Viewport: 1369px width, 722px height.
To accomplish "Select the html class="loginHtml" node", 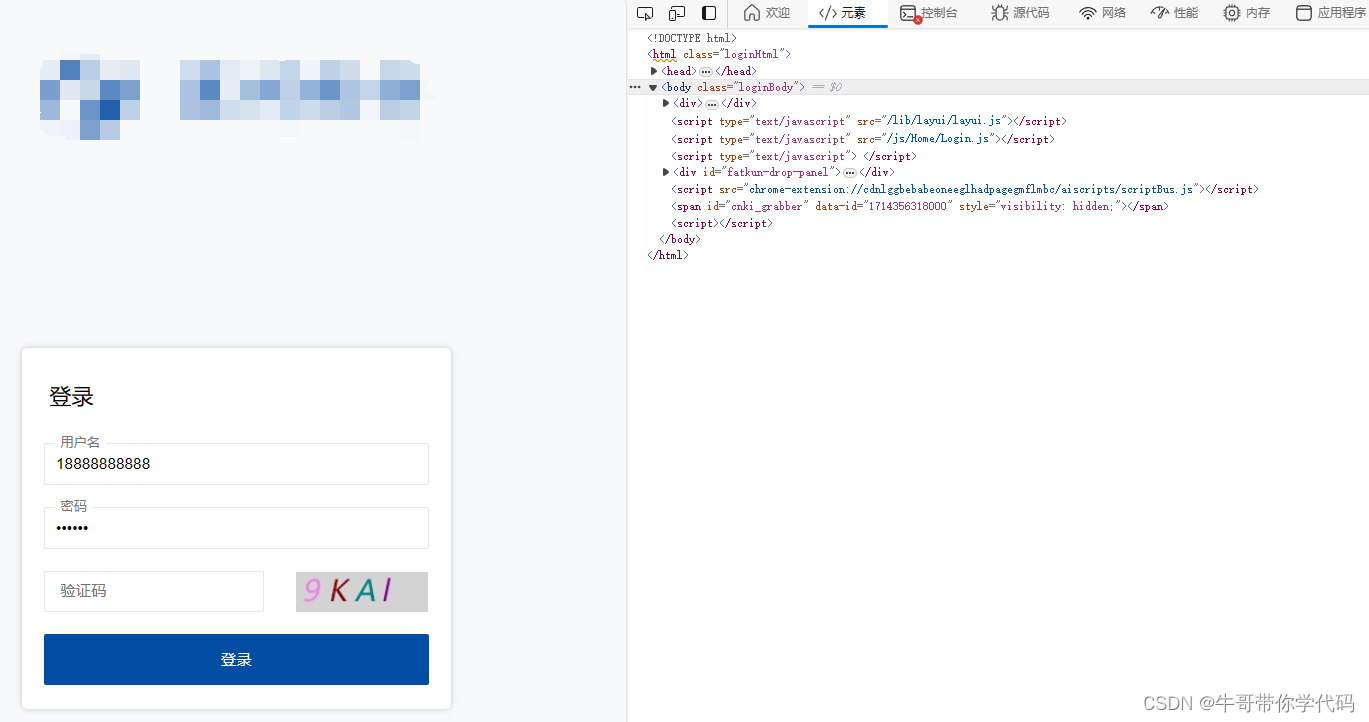I will (719, 54).
